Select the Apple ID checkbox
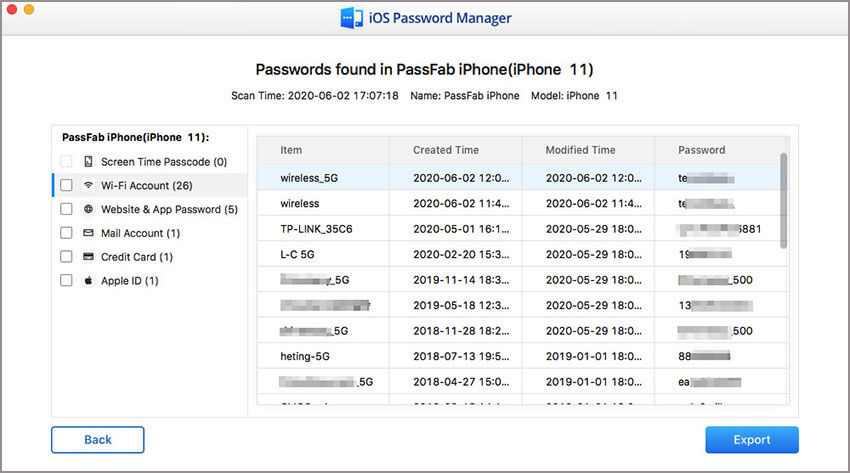This screenshot has height=473, width=850. (x=66, y=281)
